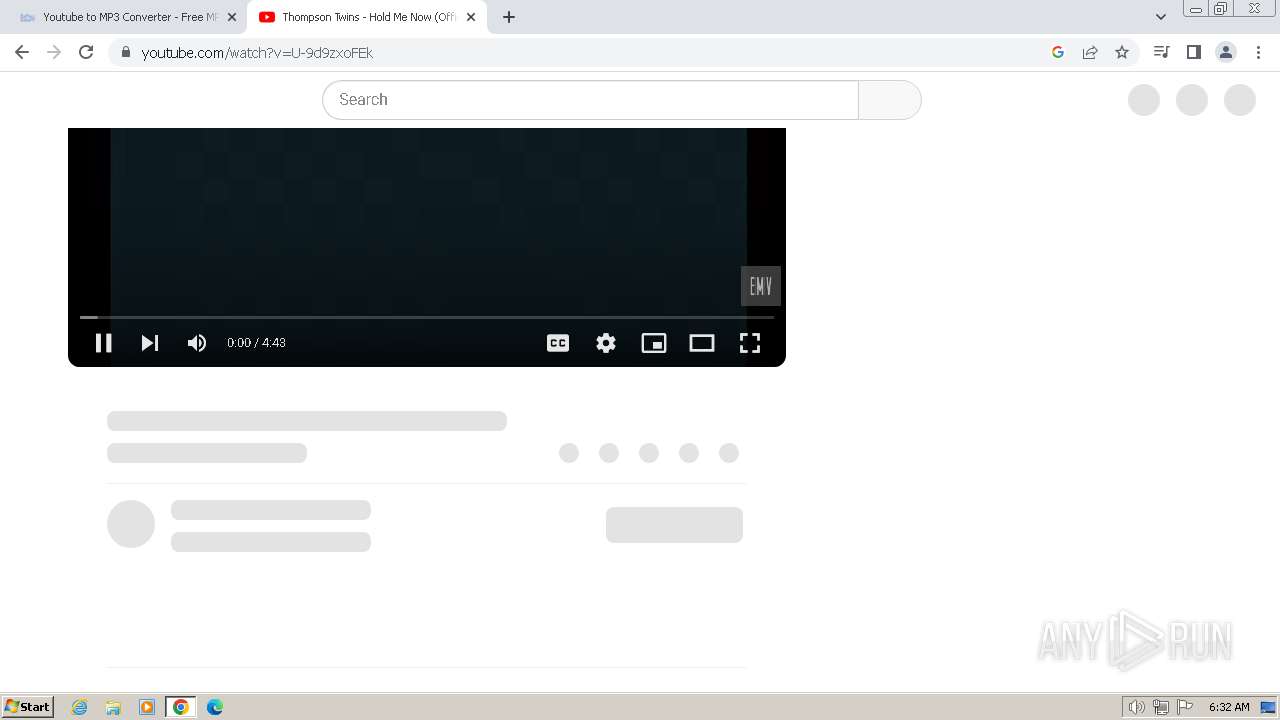Share this page from the address bar

pyautogui.click(x=1090, y=52)
